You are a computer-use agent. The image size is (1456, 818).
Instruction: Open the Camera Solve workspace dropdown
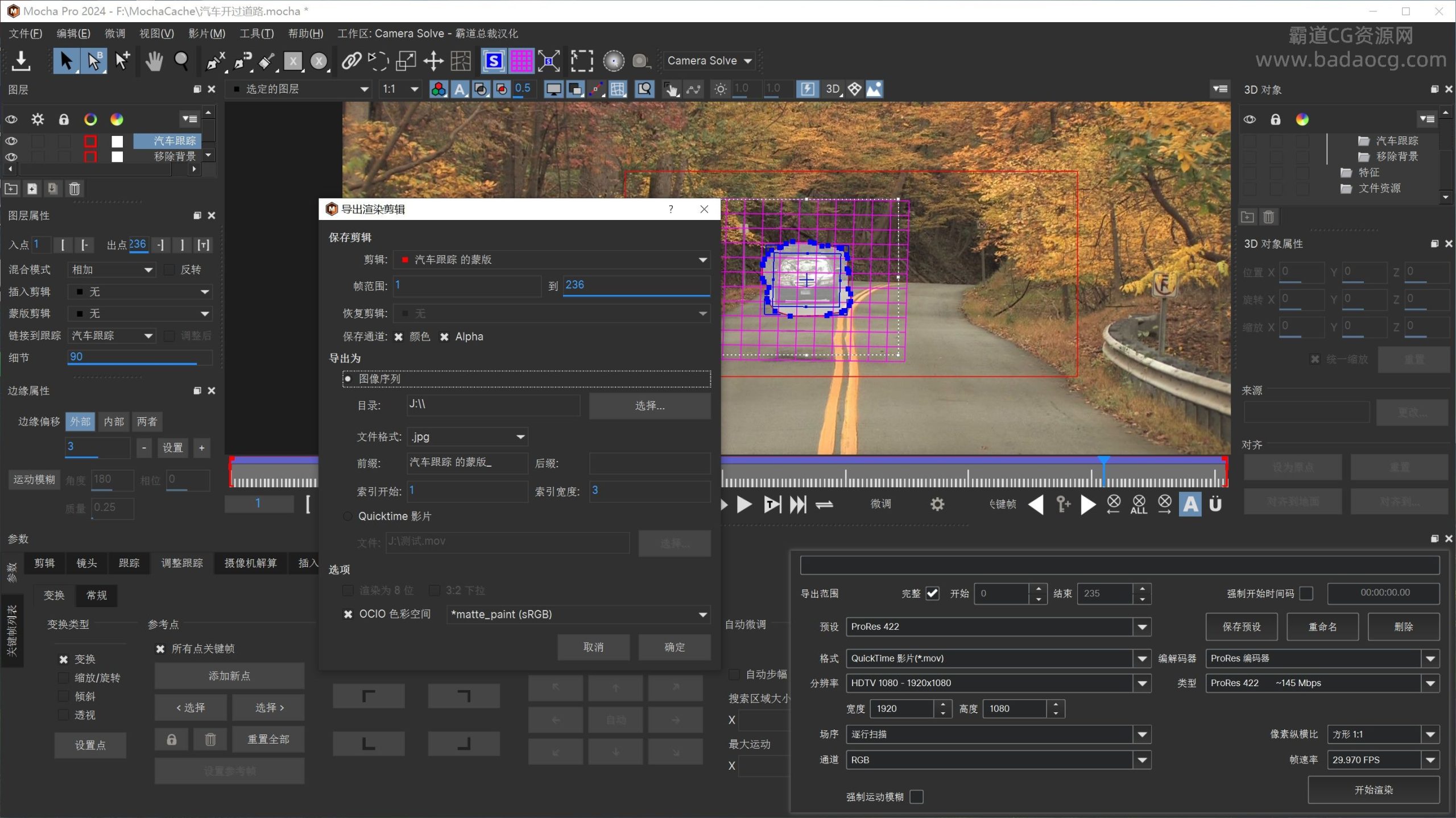tap(709, 61)
